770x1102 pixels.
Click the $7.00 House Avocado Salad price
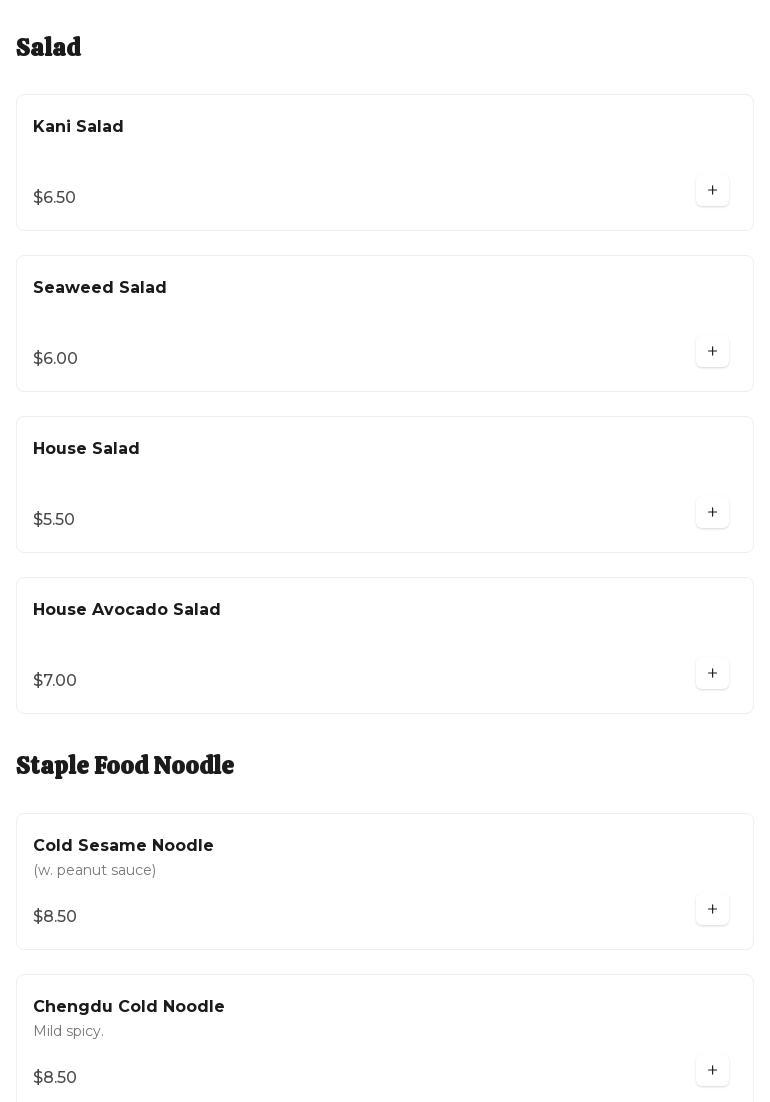(x=55, y=681)
